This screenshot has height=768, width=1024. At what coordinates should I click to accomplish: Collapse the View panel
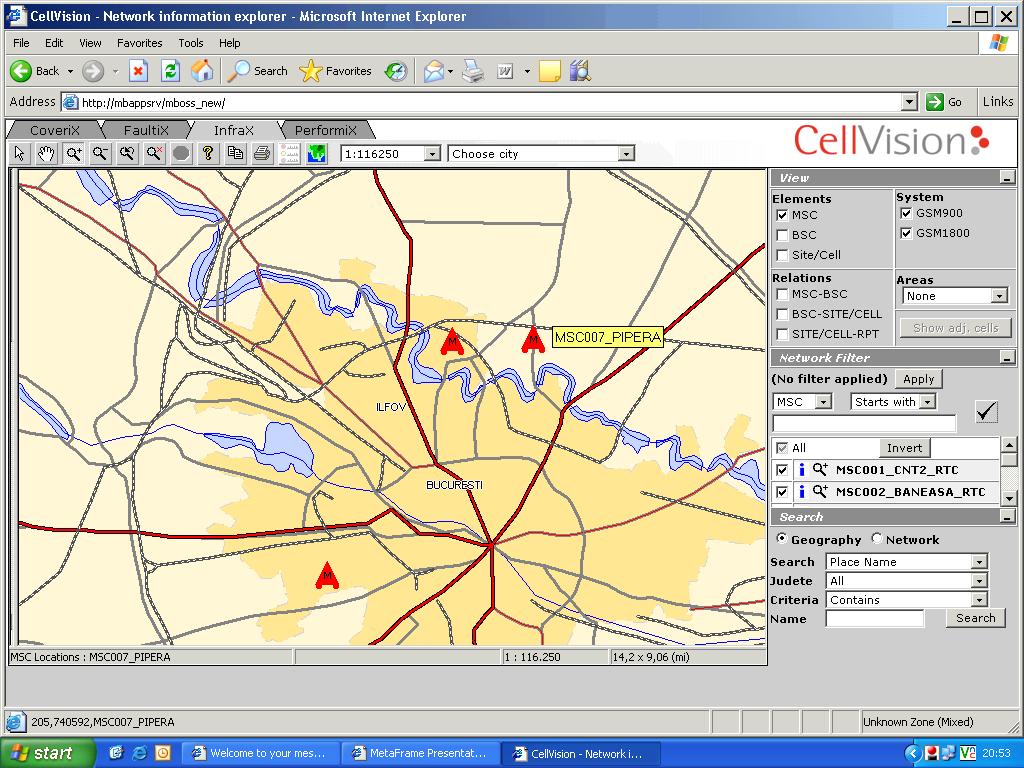[1008, 178]
